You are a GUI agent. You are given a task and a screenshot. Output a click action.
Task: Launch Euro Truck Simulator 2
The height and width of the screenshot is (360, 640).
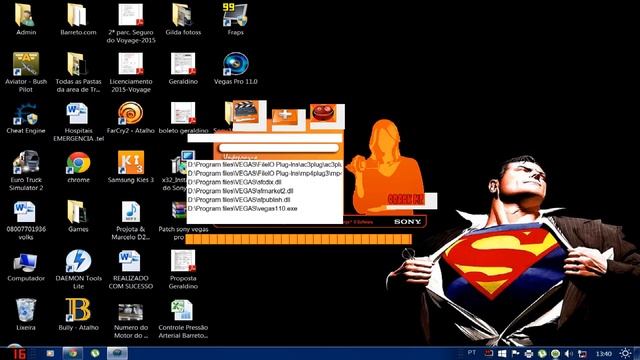point(26,171)
